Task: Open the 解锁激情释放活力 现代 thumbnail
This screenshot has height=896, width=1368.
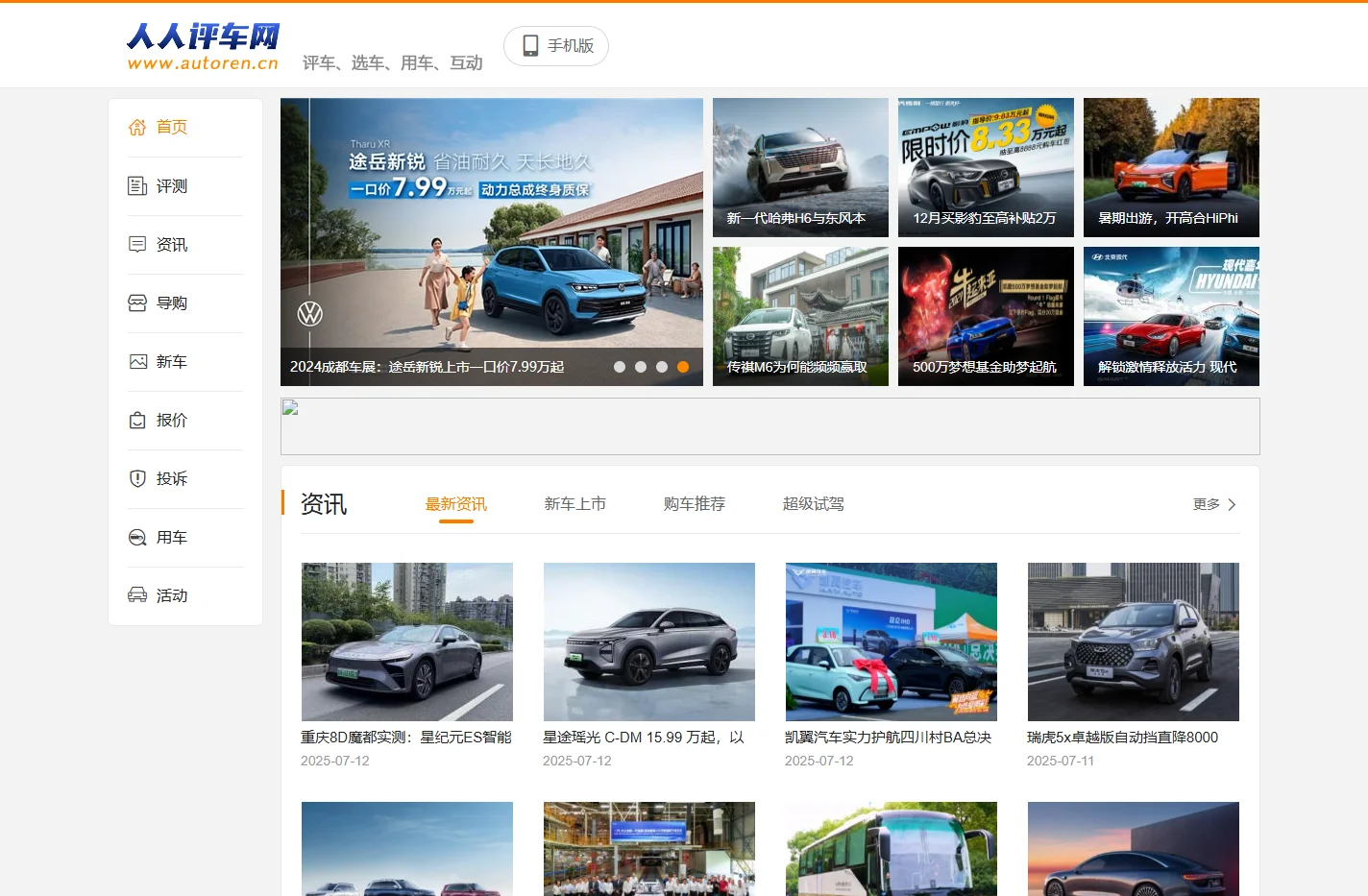Action: click(1171, 316)
